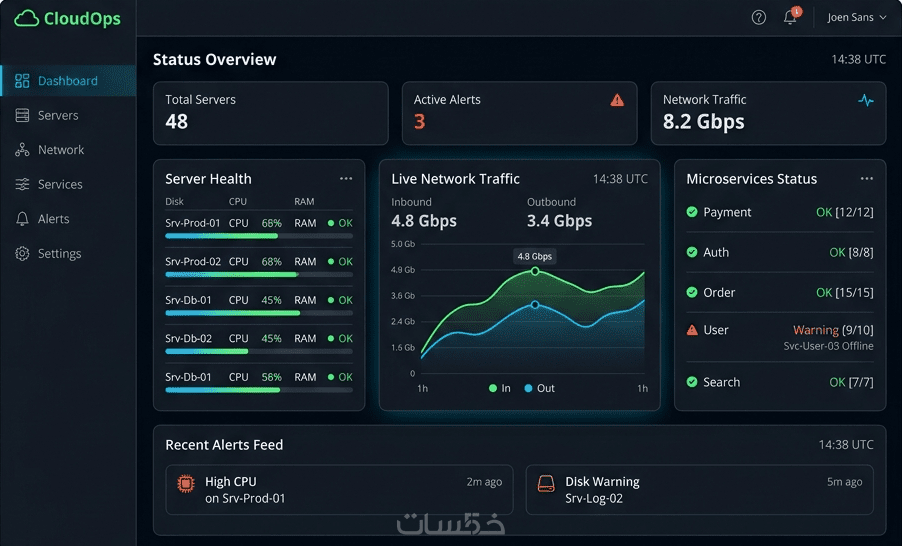Click the User service warning triangle
This screenshot has width=902, height=546.
click(692, 330)
